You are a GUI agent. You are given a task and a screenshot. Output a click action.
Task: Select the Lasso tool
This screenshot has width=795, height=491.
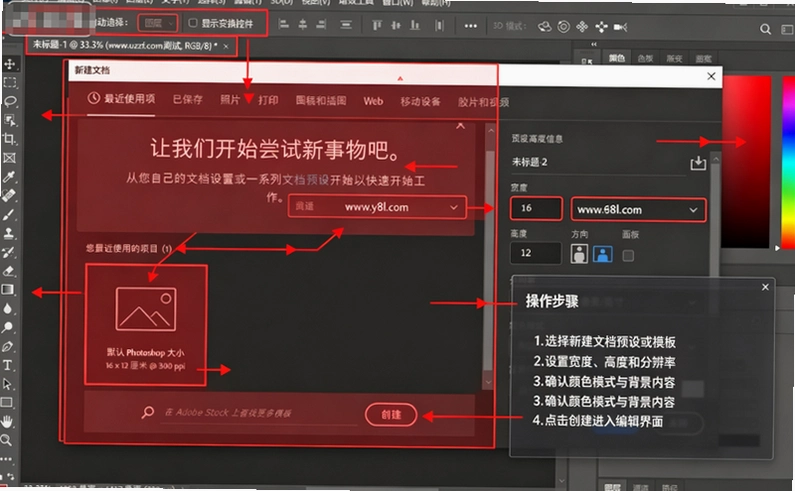(x=9, y=101)
